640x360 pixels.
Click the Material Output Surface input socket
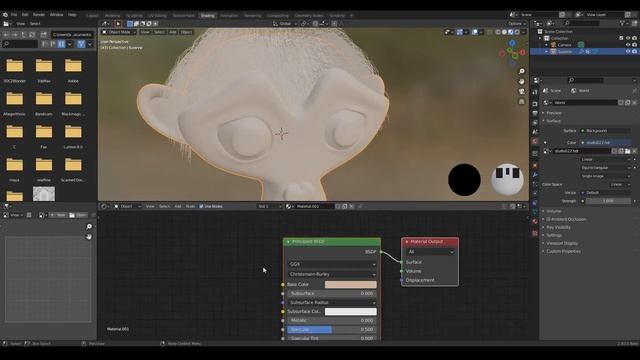pos(402,262)
